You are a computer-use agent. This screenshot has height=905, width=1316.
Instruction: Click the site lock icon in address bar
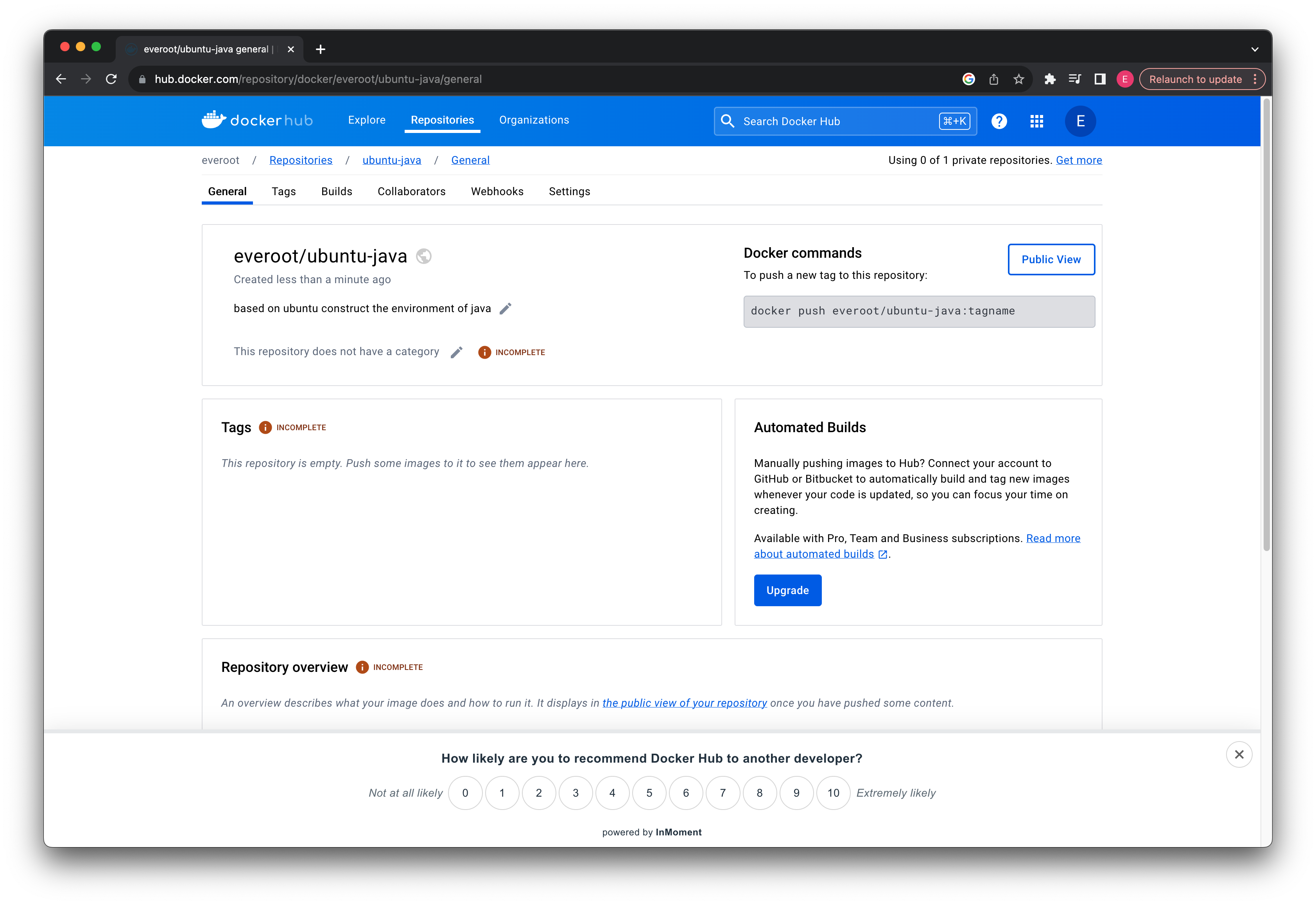click(x=142, y=79)
